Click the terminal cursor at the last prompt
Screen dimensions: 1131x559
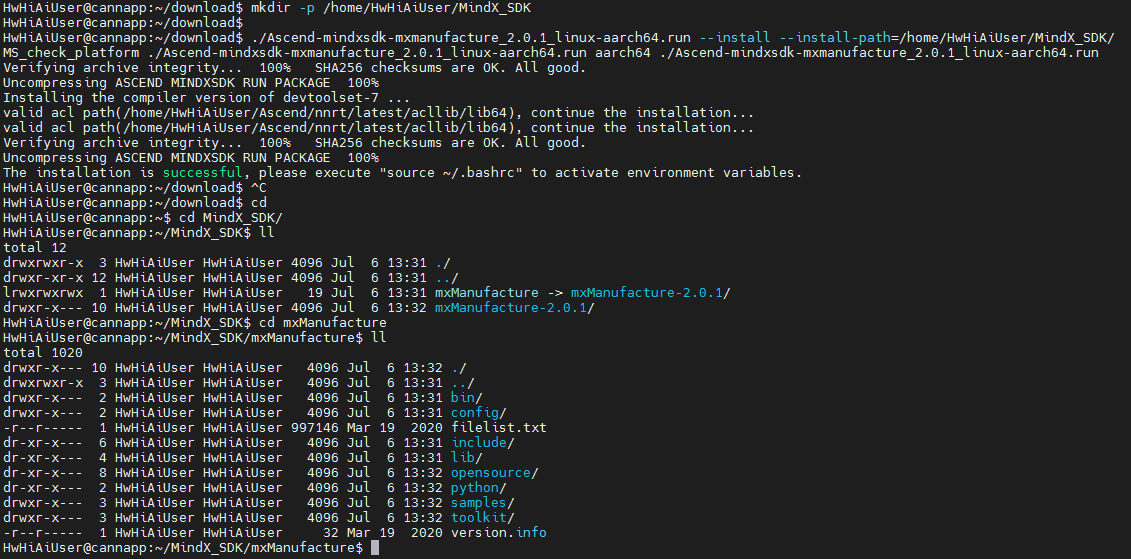point(375,548)
